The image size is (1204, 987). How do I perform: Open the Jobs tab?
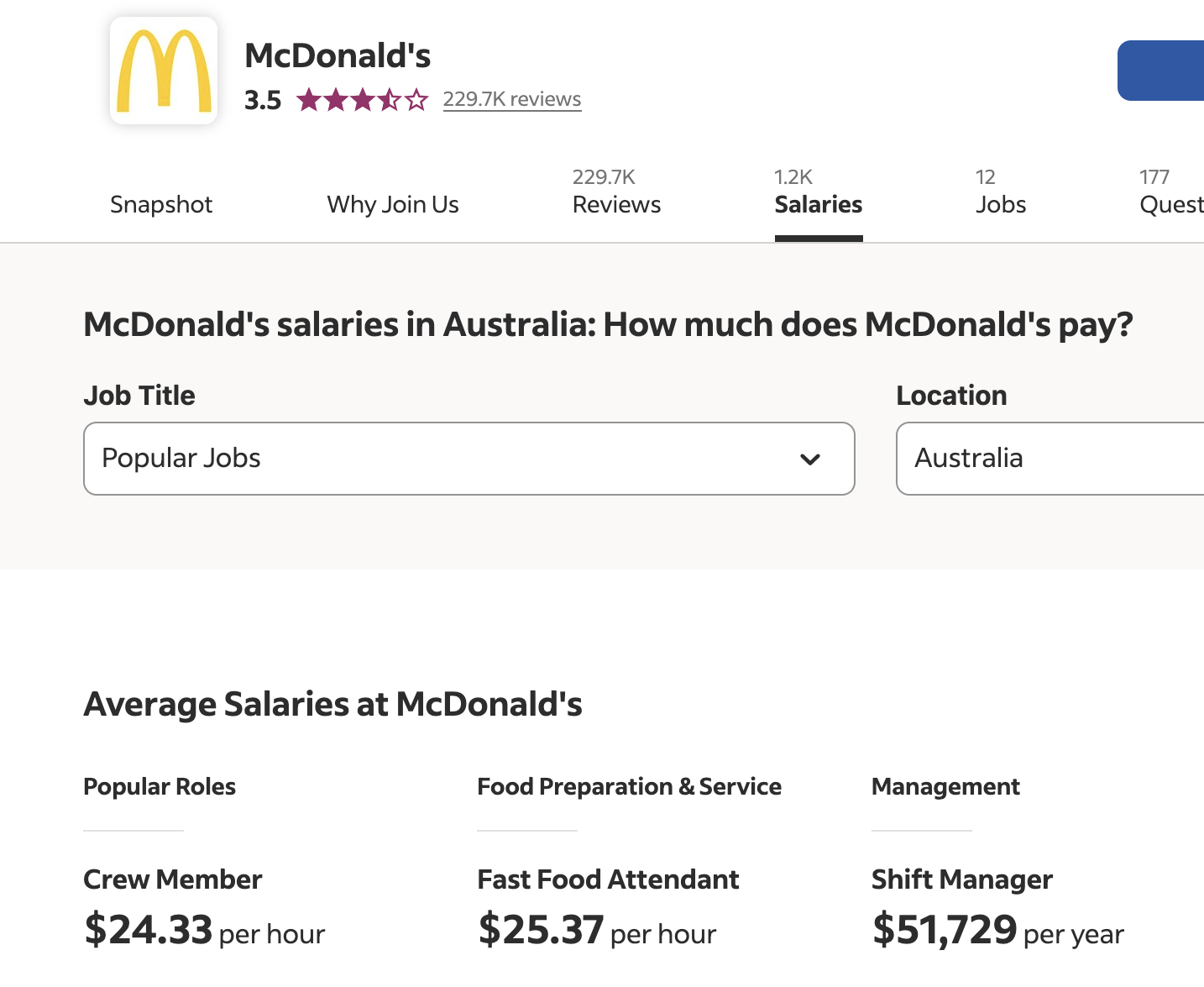pos(1001,195)
